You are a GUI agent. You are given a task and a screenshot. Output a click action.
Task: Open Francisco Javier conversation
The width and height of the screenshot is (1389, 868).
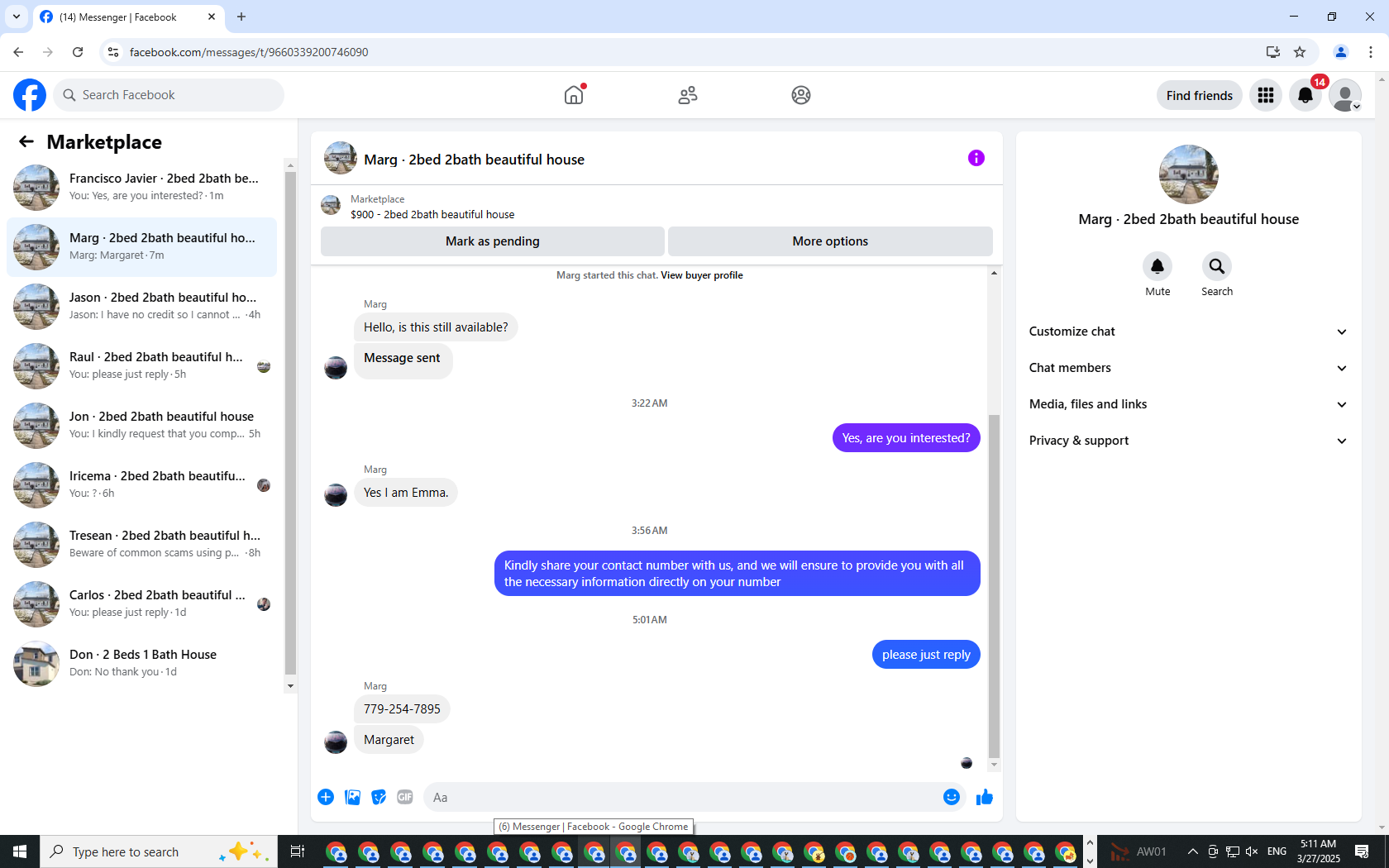[x=142, y=188]
